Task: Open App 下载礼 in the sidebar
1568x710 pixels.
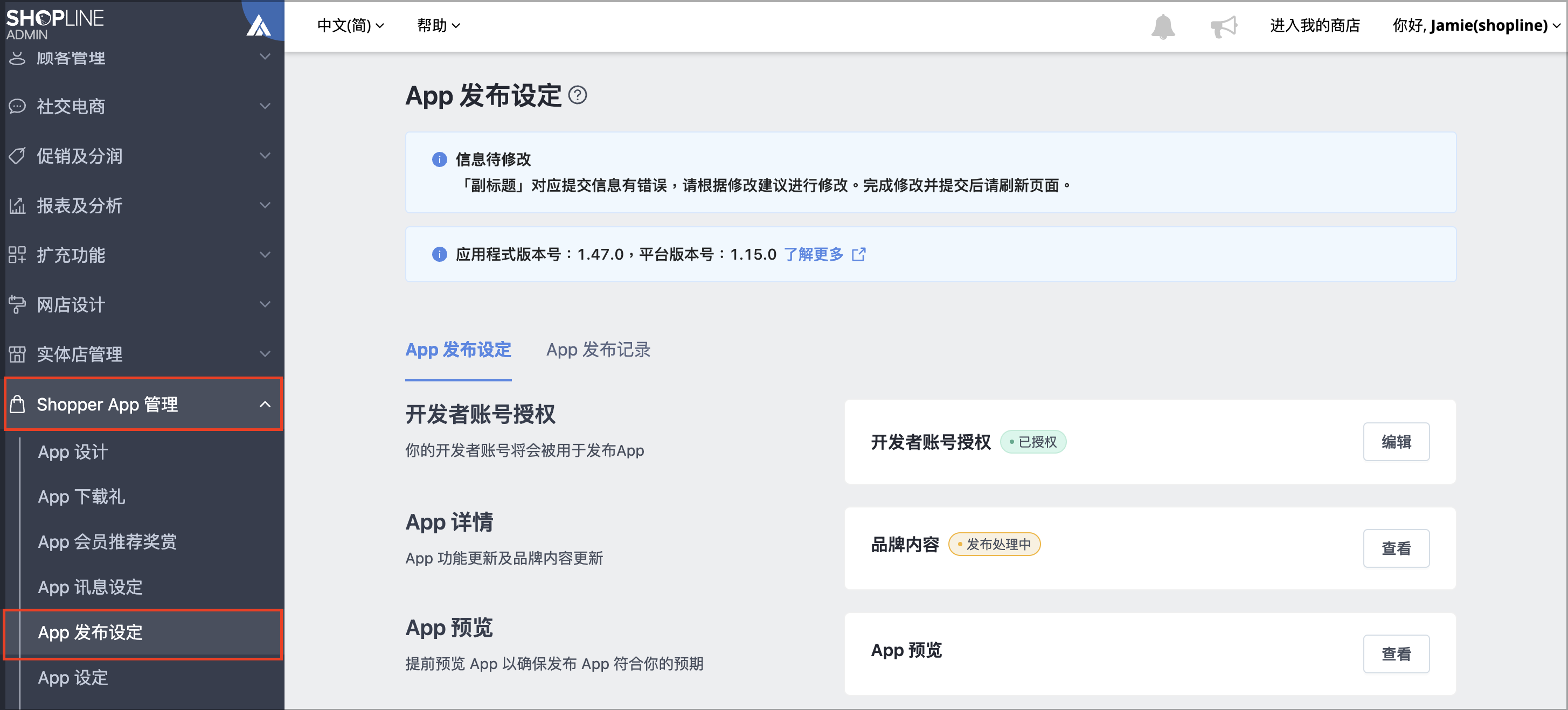Action: [x=81, y=497]
